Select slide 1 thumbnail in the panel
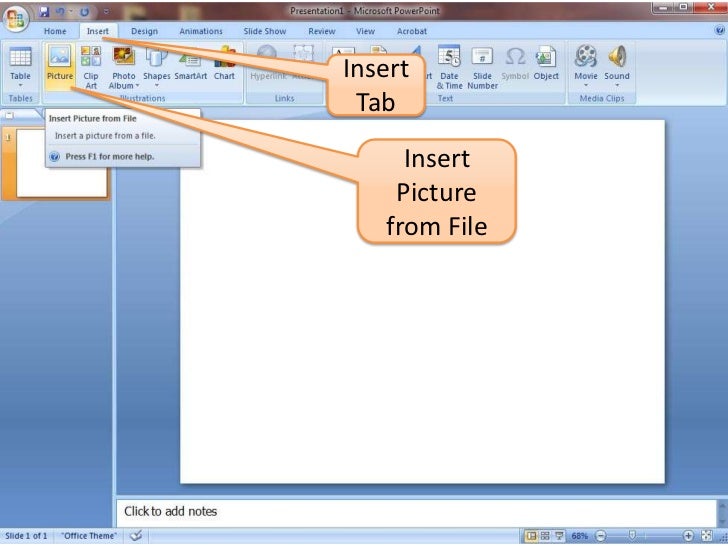728x546 pixels. pyautogui.click(x=61, y=163)
